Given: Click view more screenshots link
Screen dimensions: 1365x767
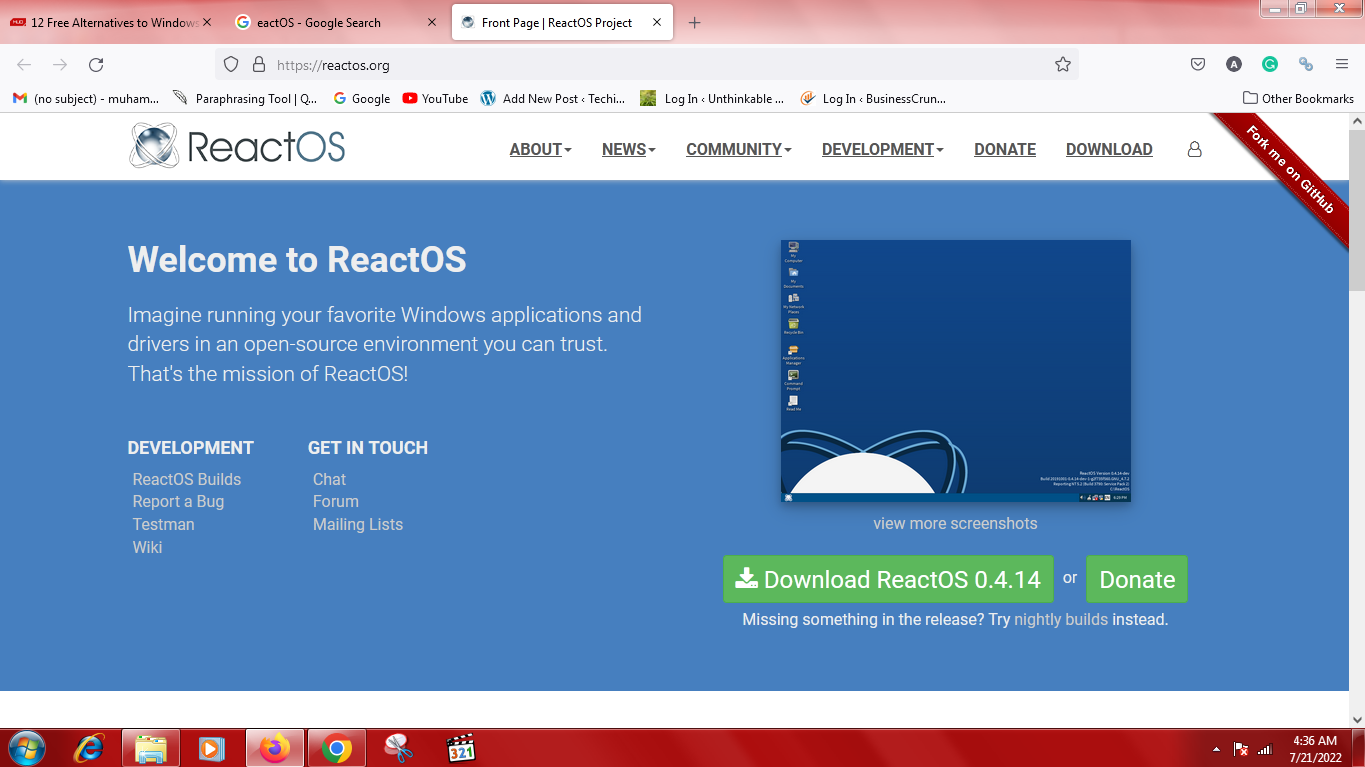Looking at the screenshot, I should tap(955, 523).
